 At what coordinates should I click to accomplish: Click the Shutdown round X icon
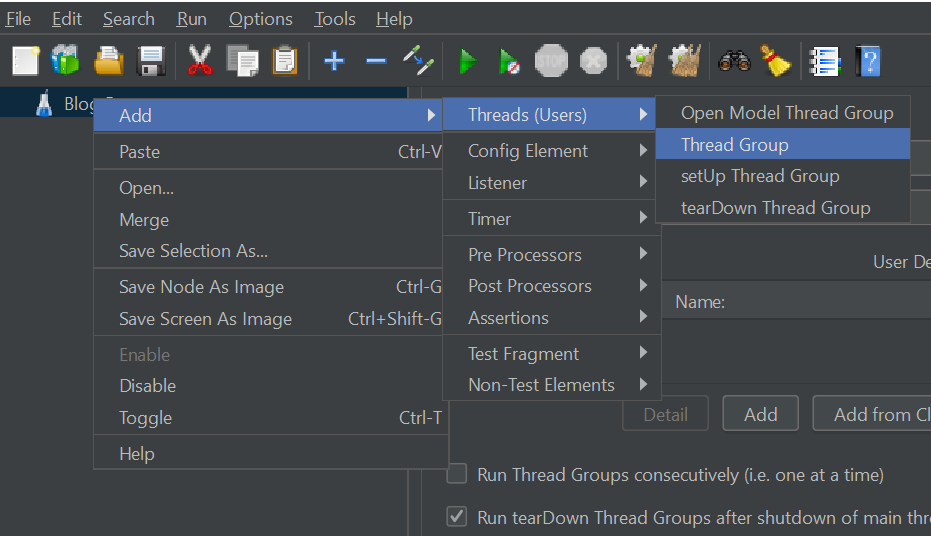(x=593, y=61)
